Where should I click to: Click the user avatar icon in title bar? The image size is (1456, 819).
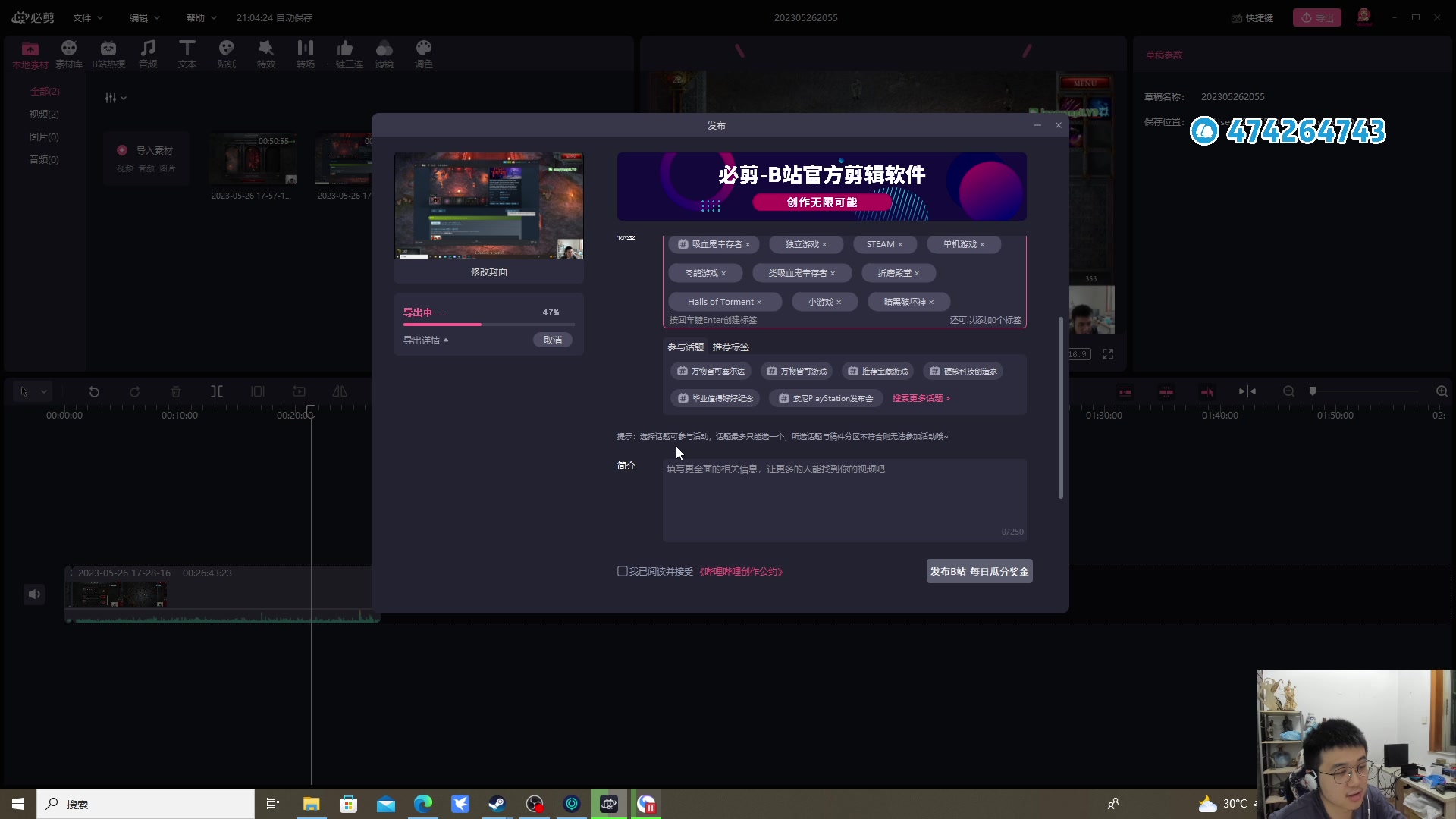point(1363,17)
